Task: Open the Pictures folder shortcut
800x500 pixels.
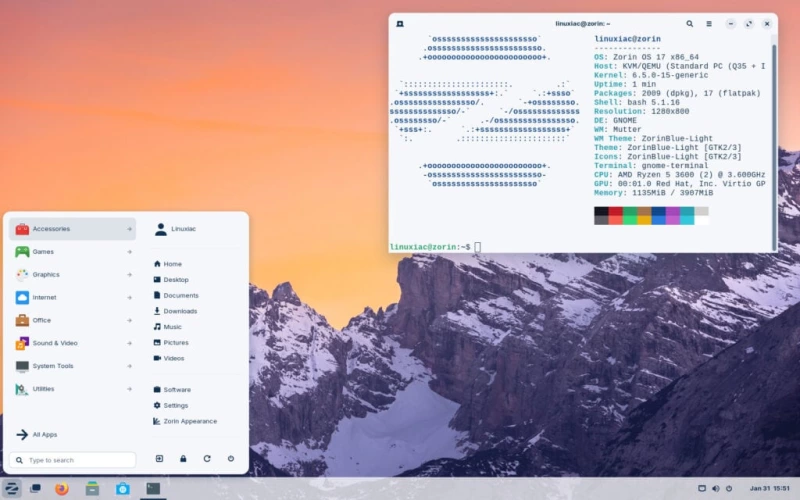Action: click(171, 342)
